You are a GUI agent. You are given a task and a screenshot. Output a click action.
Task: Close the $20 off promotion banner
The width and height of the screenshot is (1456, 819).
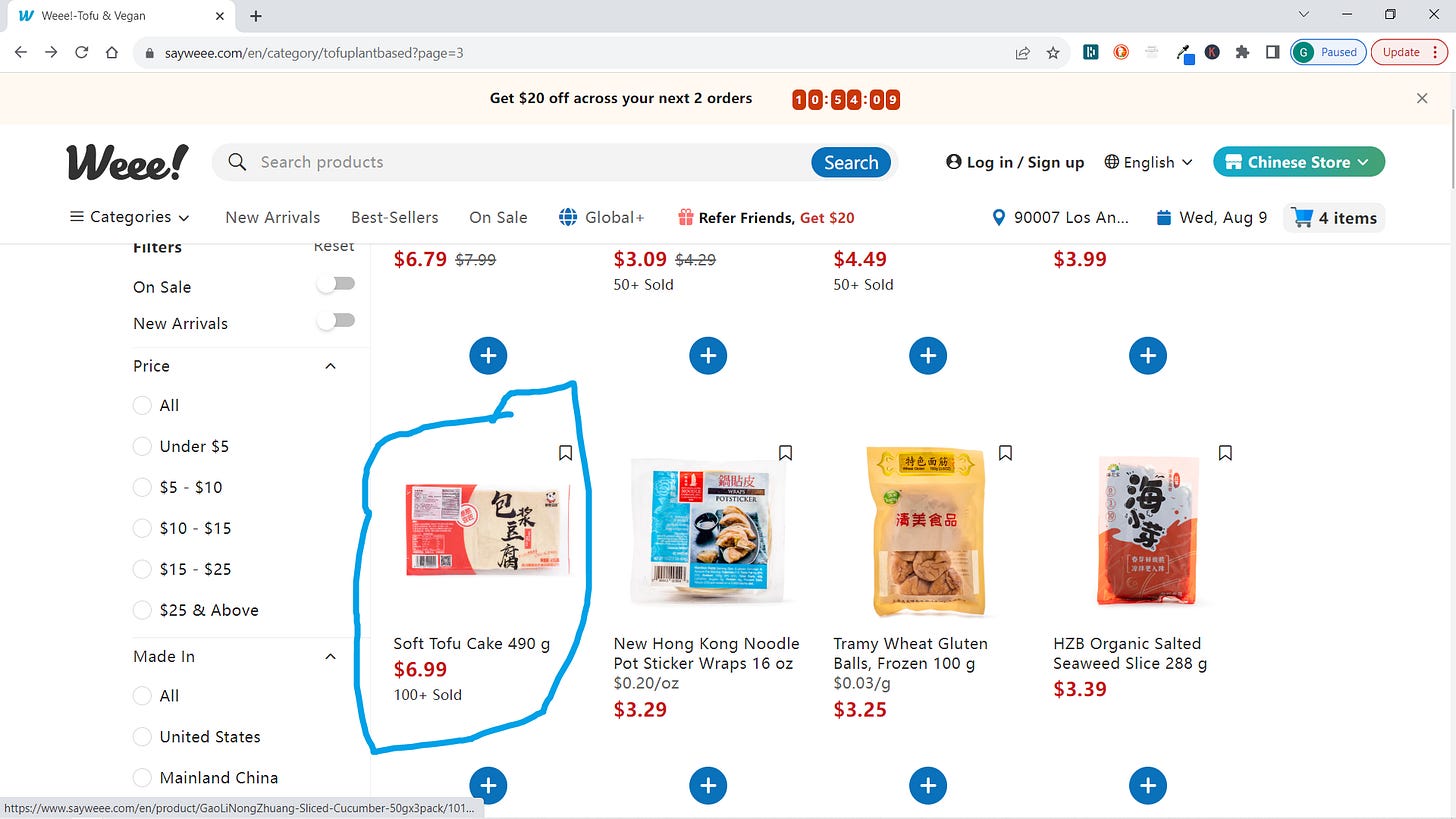1422,98
